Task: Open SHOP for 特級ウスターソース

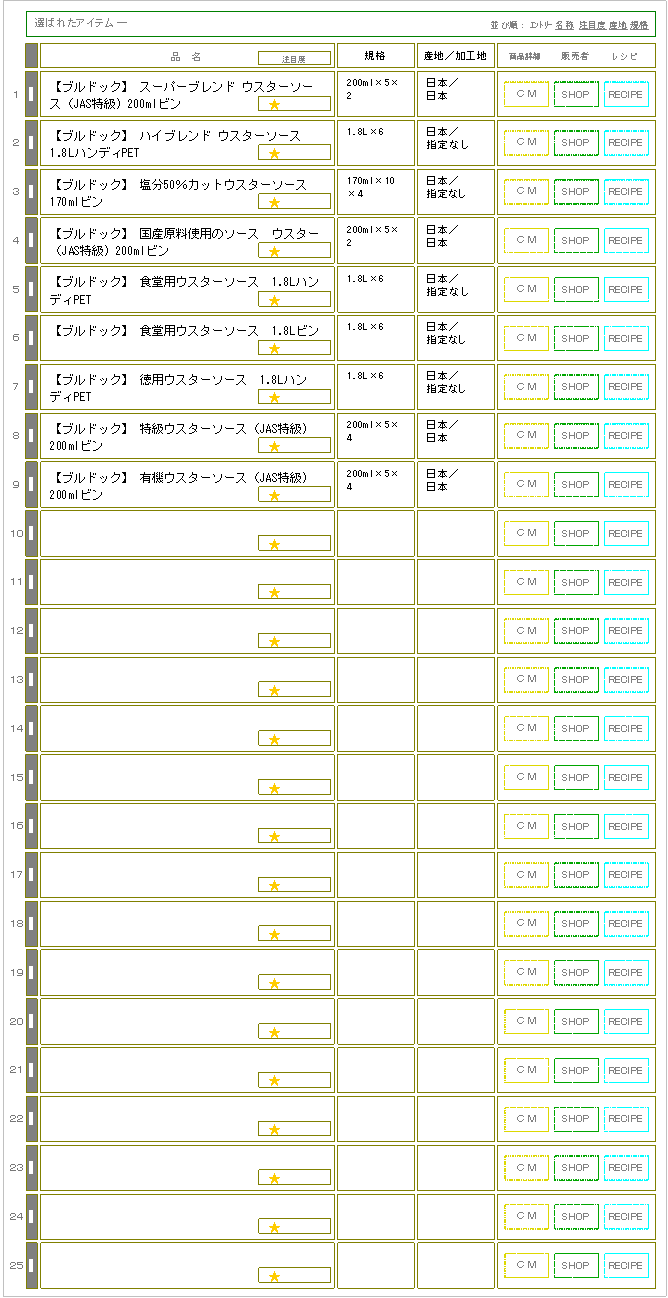Action: (576, 436)
